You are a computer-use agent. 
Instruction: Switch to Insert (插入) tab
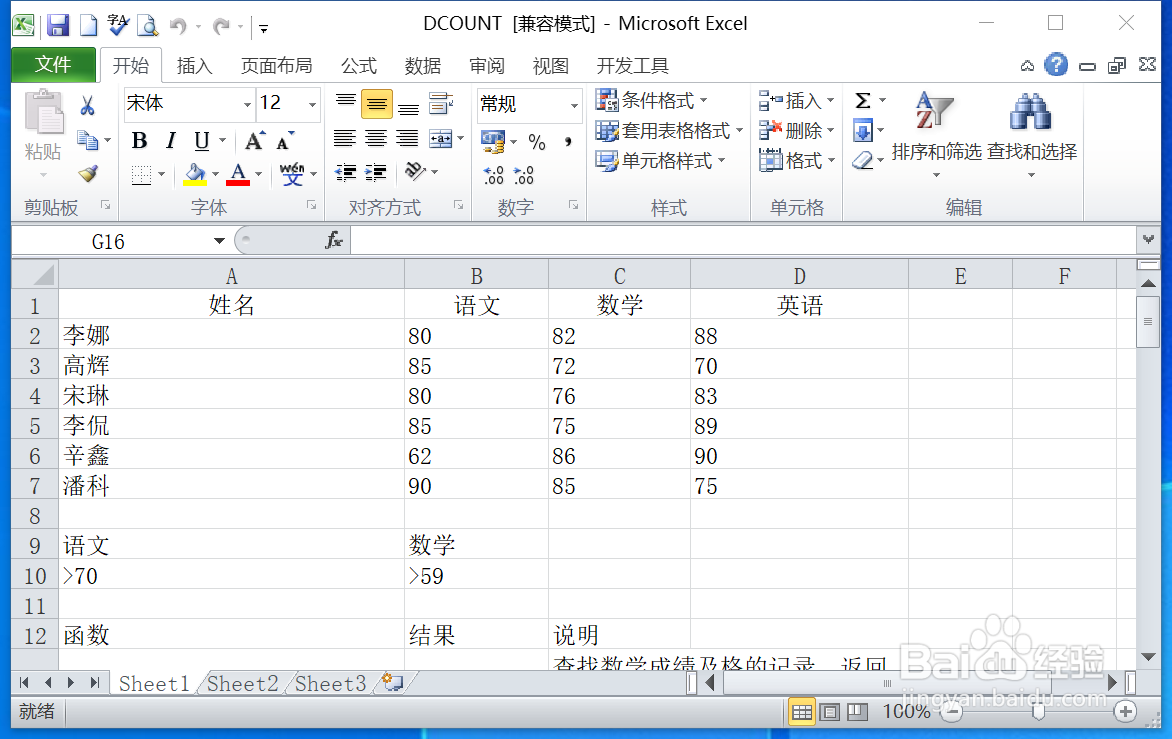pos(194,67)
